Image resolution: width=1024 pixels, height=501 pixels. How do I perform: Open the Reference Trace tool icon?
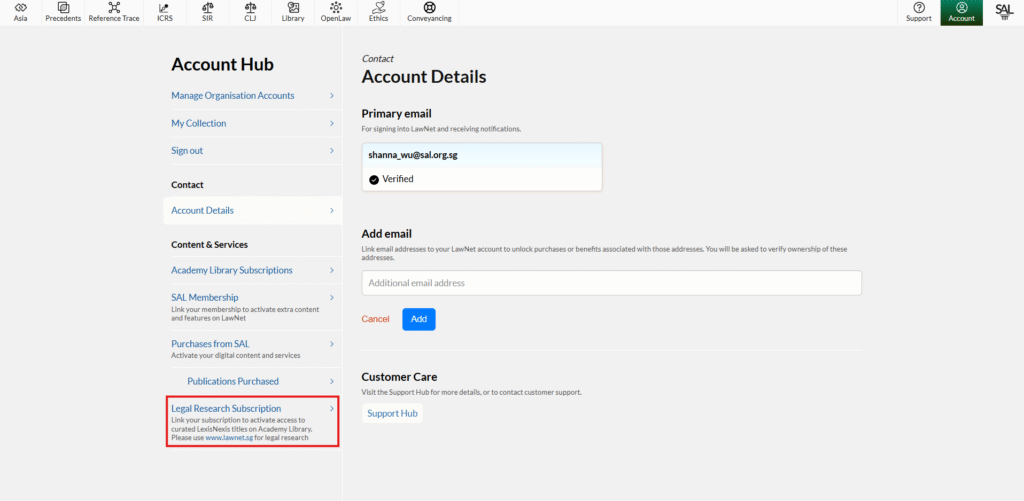coord(114,8)
